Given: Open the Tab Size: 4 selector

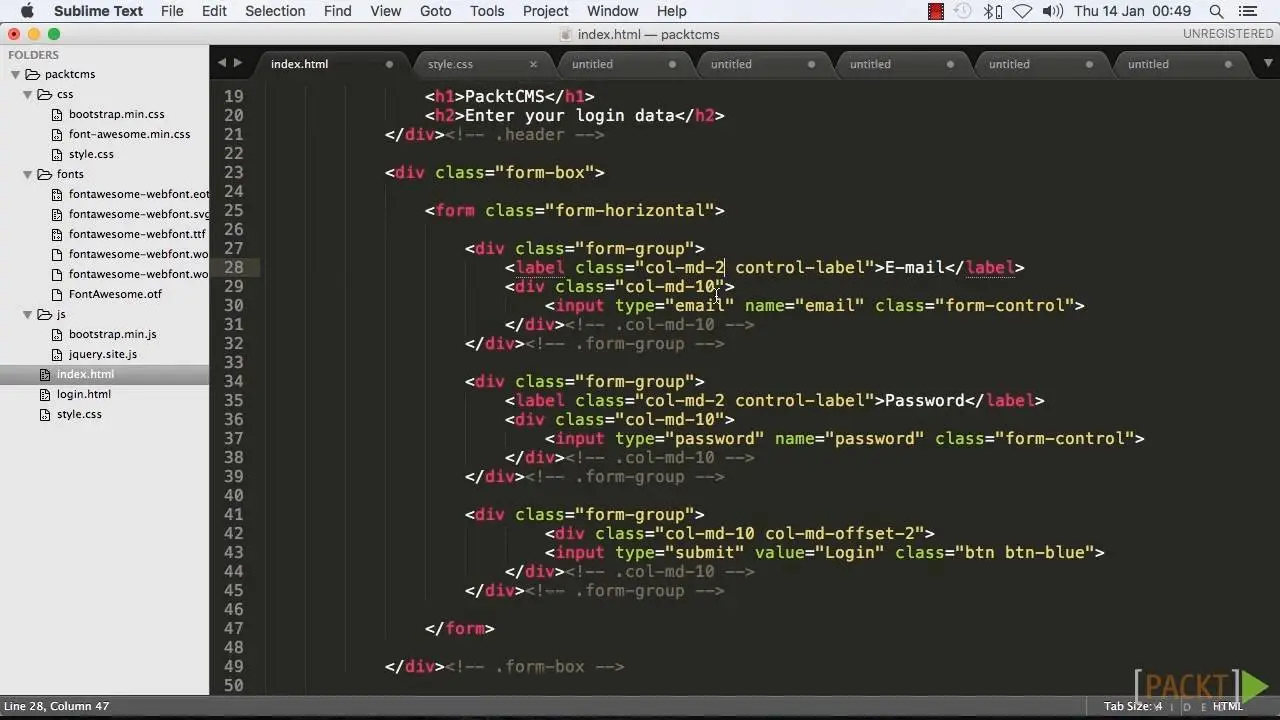Looking at the screenshot, I should 1133,706.
